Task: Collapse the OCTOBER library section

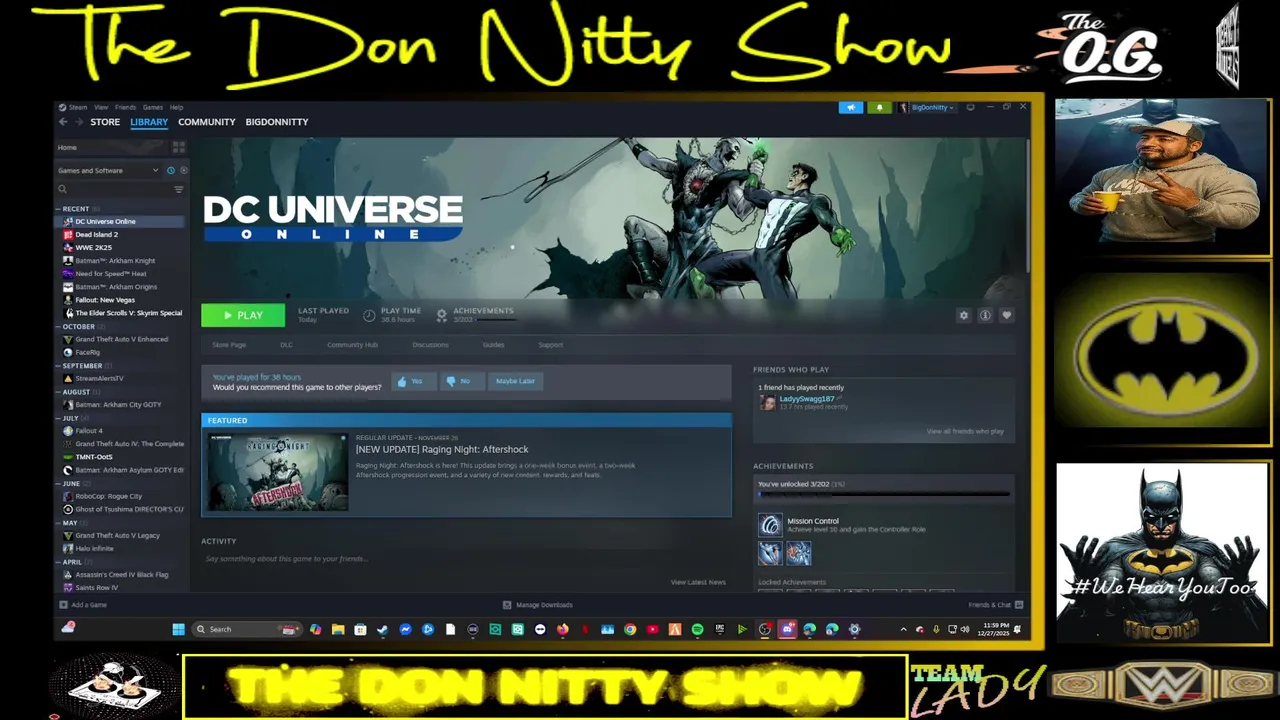Action: tap(58, 327)
